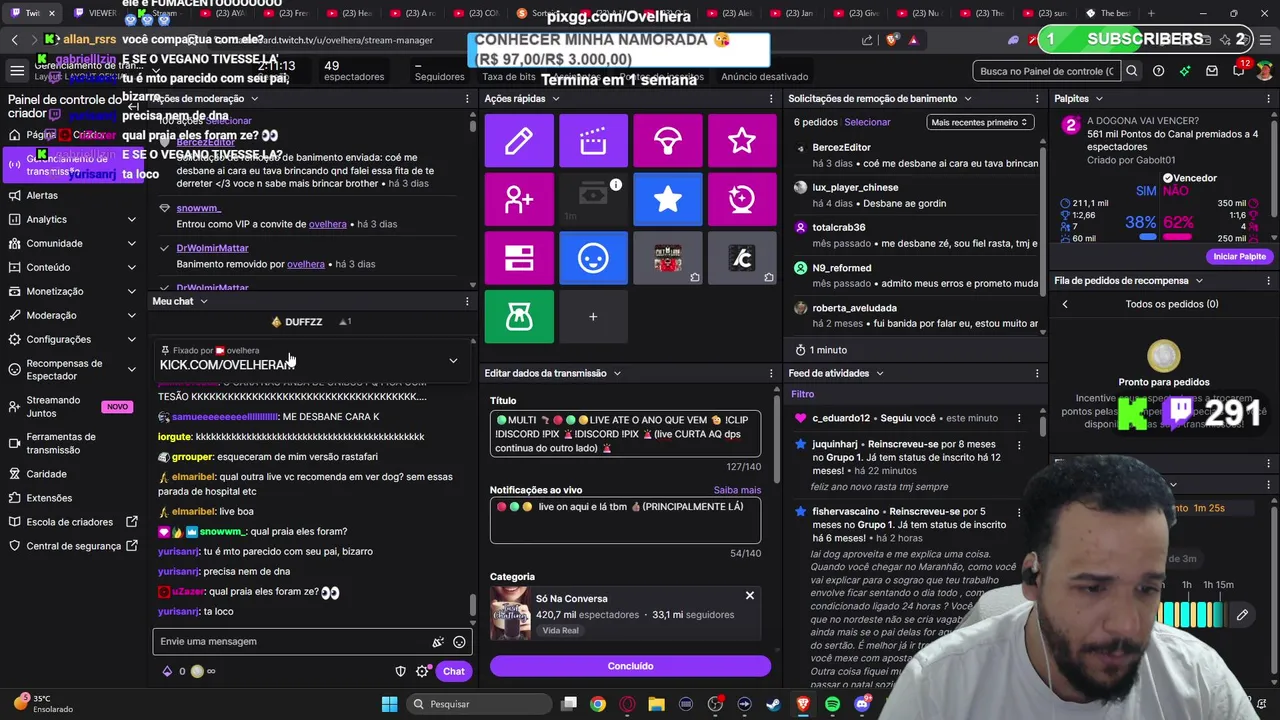The width and height of the screenshot is (1280, 720).
Task: Click the Busca no Painel de controle field
Action: coord(1047,71)
